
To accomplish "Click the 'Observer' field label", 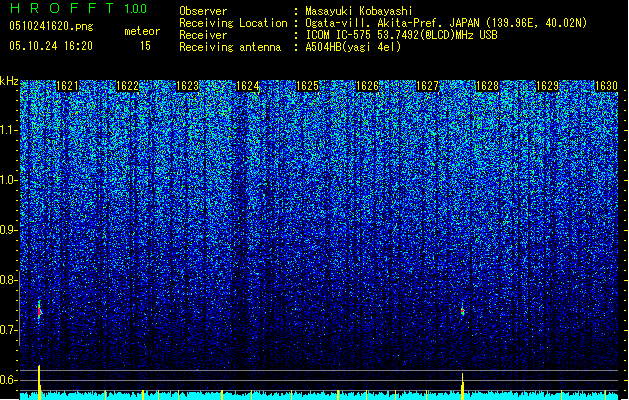I will [x=203, y=11].
